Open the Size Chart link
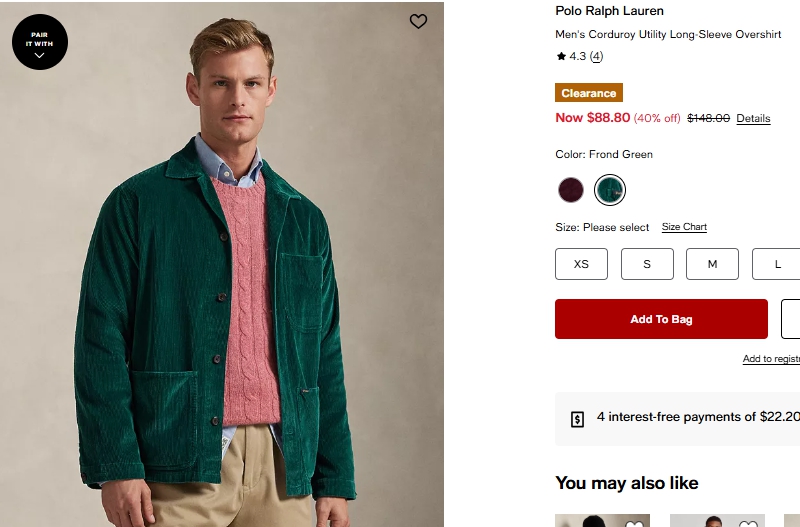800x527 pixels. pos(684,227)
